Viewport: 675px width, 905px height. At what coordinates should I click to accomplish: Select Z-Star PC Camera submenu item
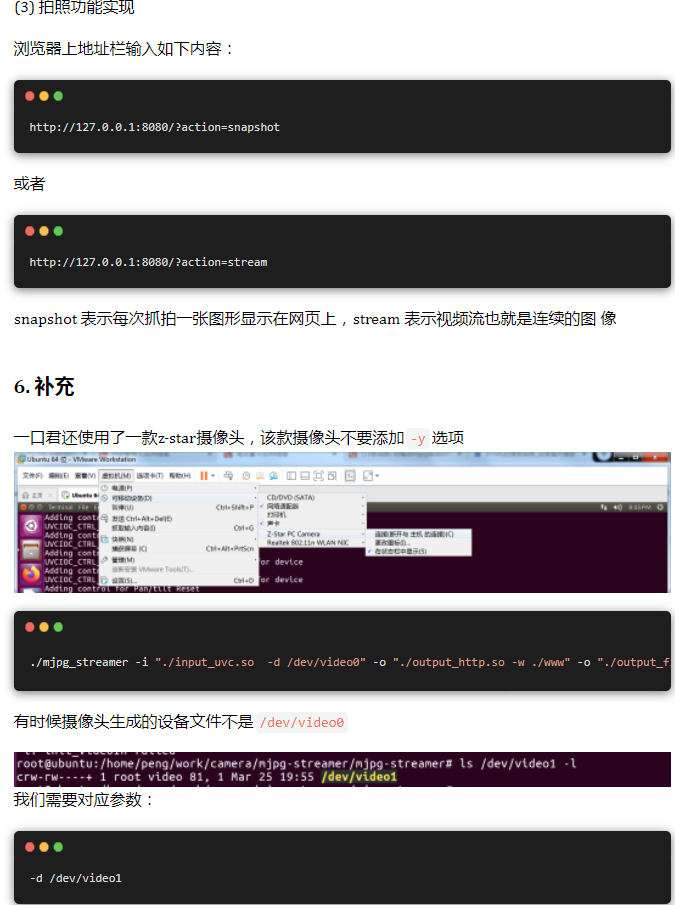[313, 534]
